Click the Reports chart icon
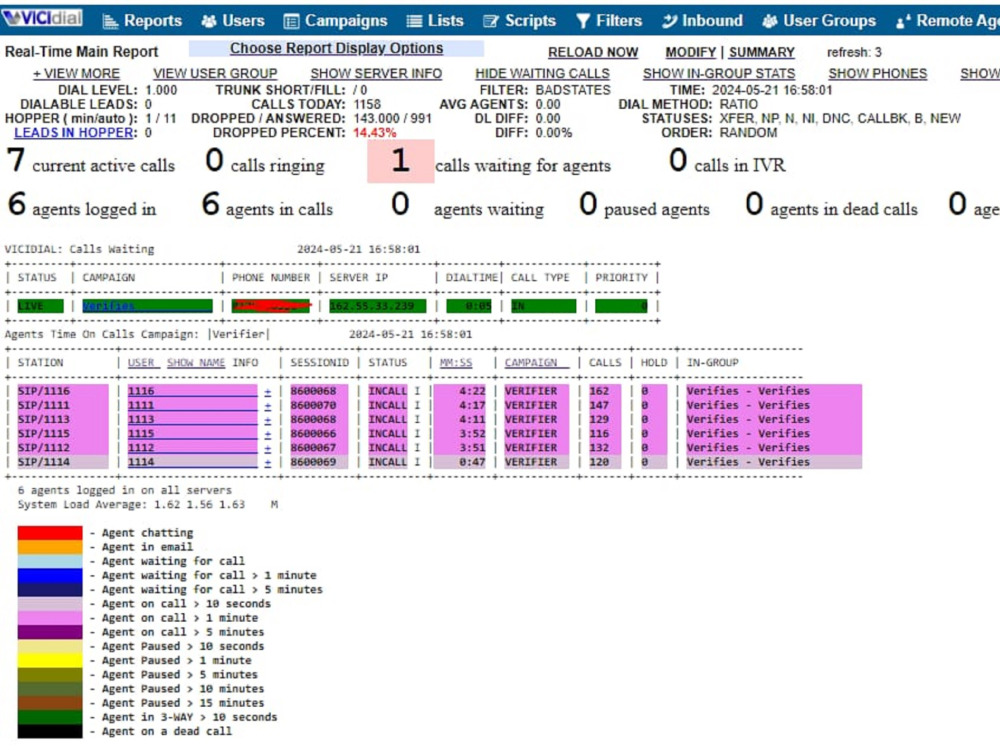1000x750 pixels. [x=110, y=21]
